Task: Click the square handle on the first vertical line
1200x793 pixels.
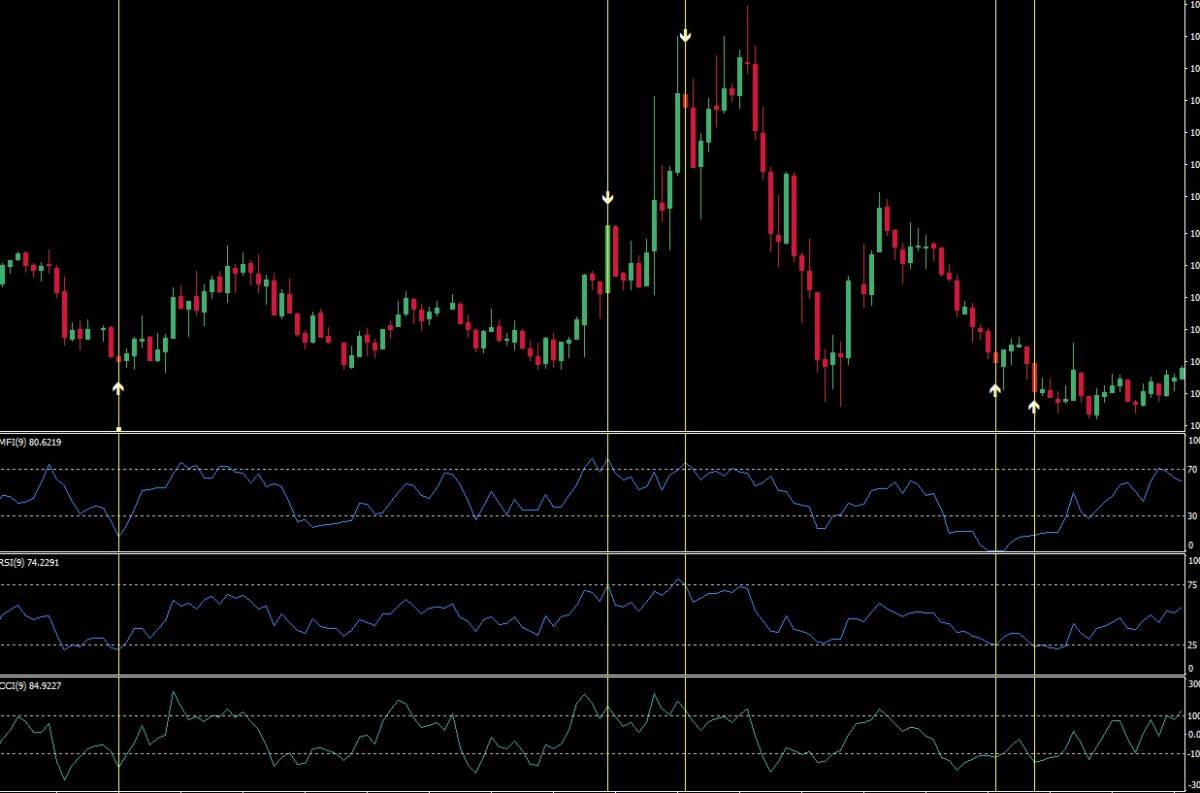Action: (x=119, y=429)
